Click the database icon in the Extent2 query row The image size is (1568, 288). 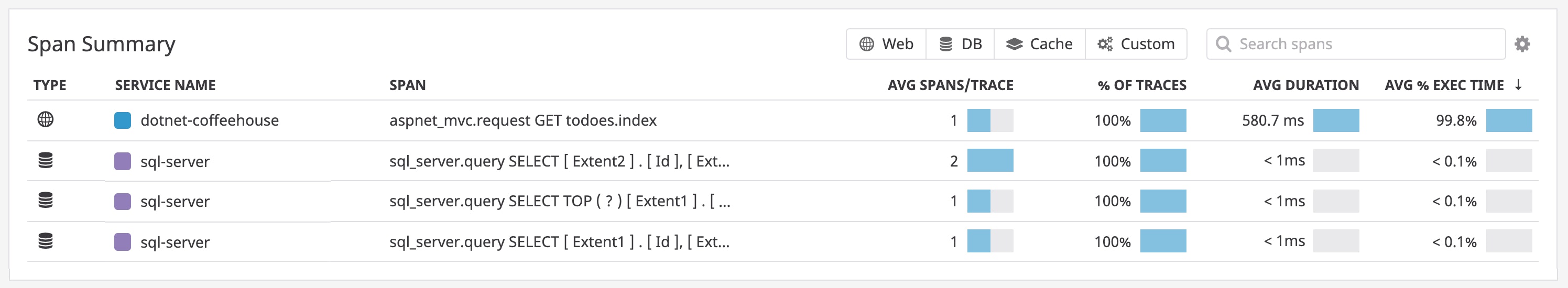pyautogui.click(x=46, y=160)
